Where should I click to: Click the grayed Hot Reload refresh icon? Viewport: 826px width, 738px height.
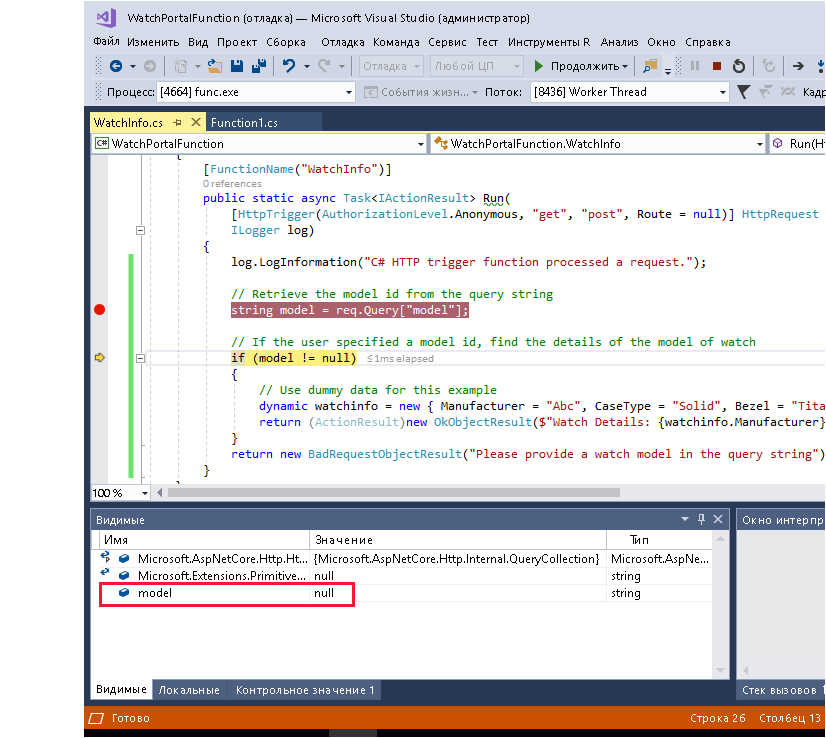tap(769, 66)
